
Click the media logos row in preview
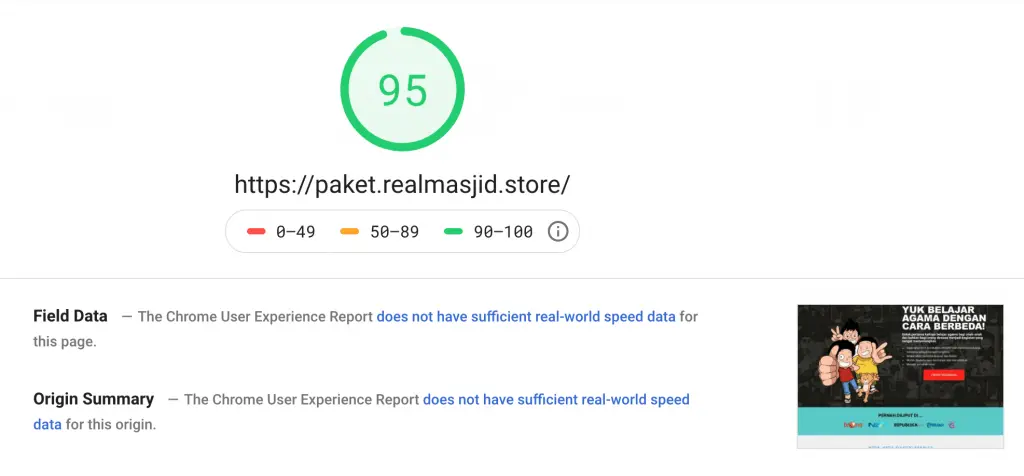coord(900,424)
